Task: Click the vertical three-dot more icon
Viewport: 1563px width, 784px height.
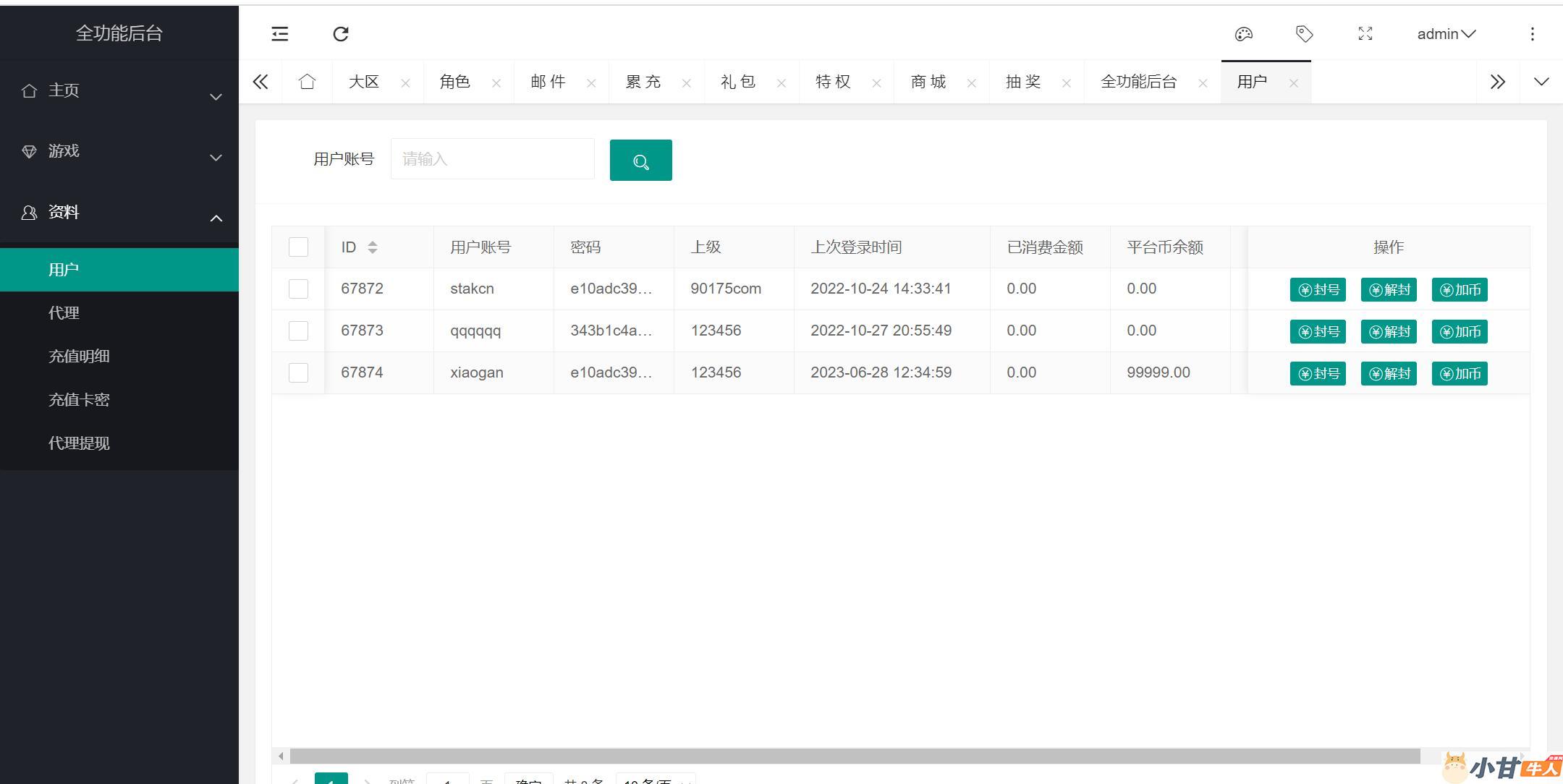Action: click(x=1532, y=34)
